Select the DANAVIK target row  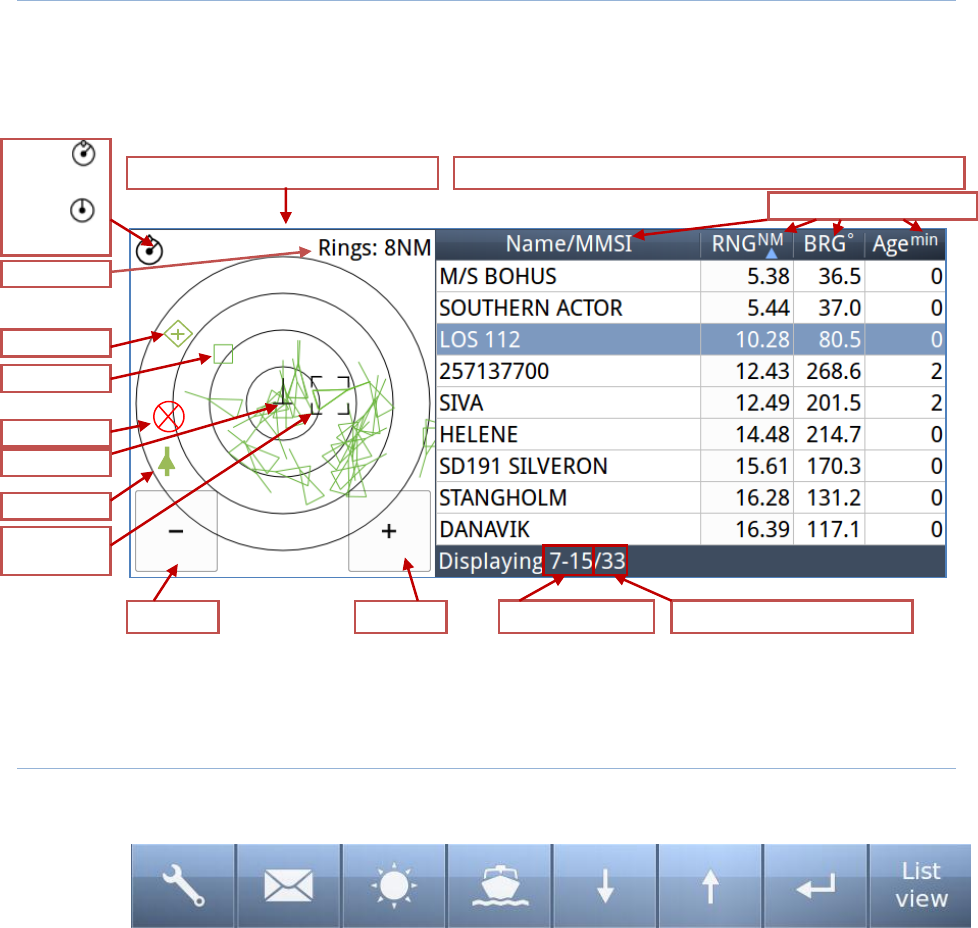pyautogui.click(x=690, y=529)
